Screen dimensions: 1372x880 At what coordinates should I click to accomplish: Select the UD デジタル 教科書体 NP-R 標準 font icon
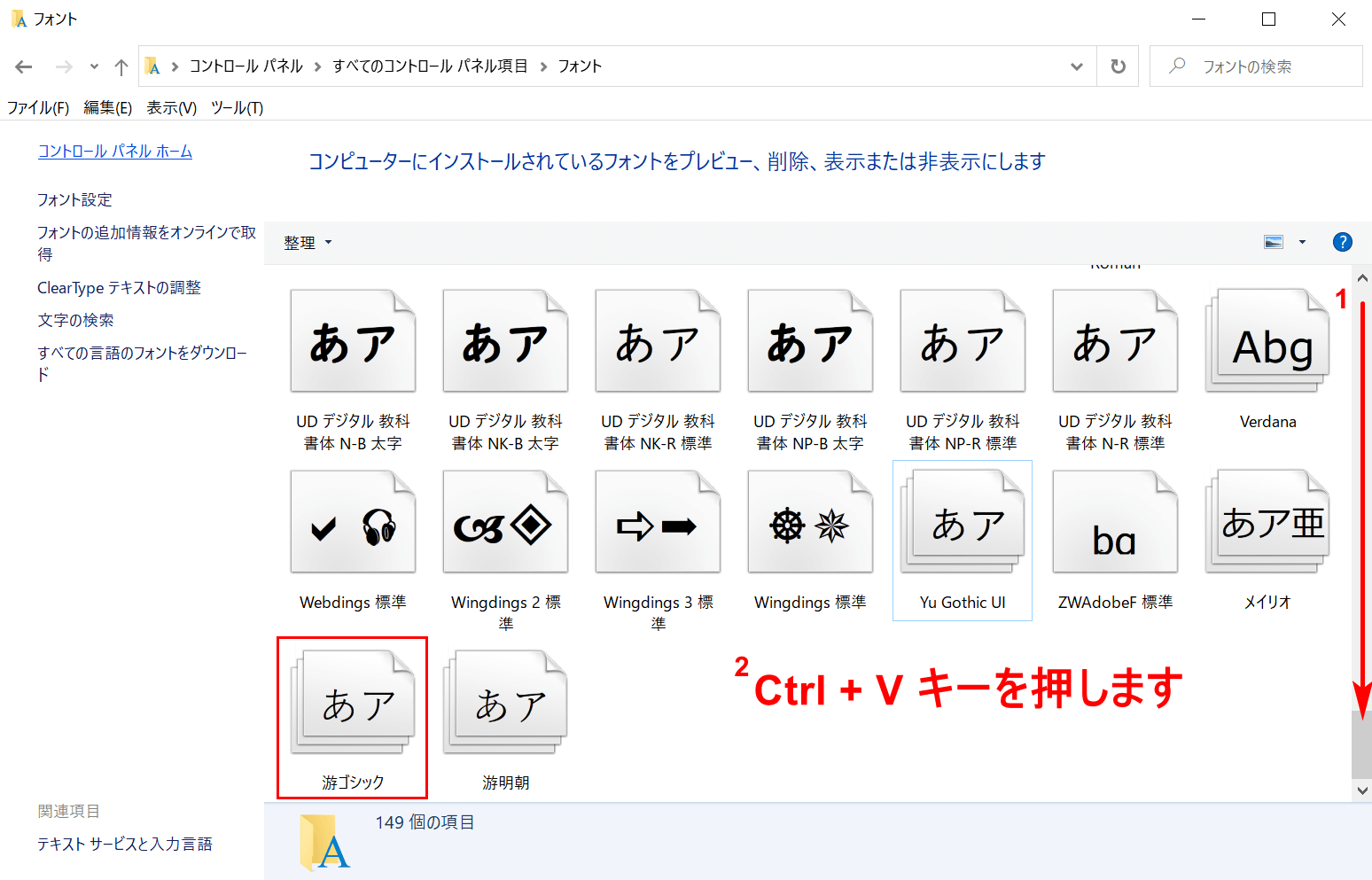pyautogui.click(x=963, y=341)
